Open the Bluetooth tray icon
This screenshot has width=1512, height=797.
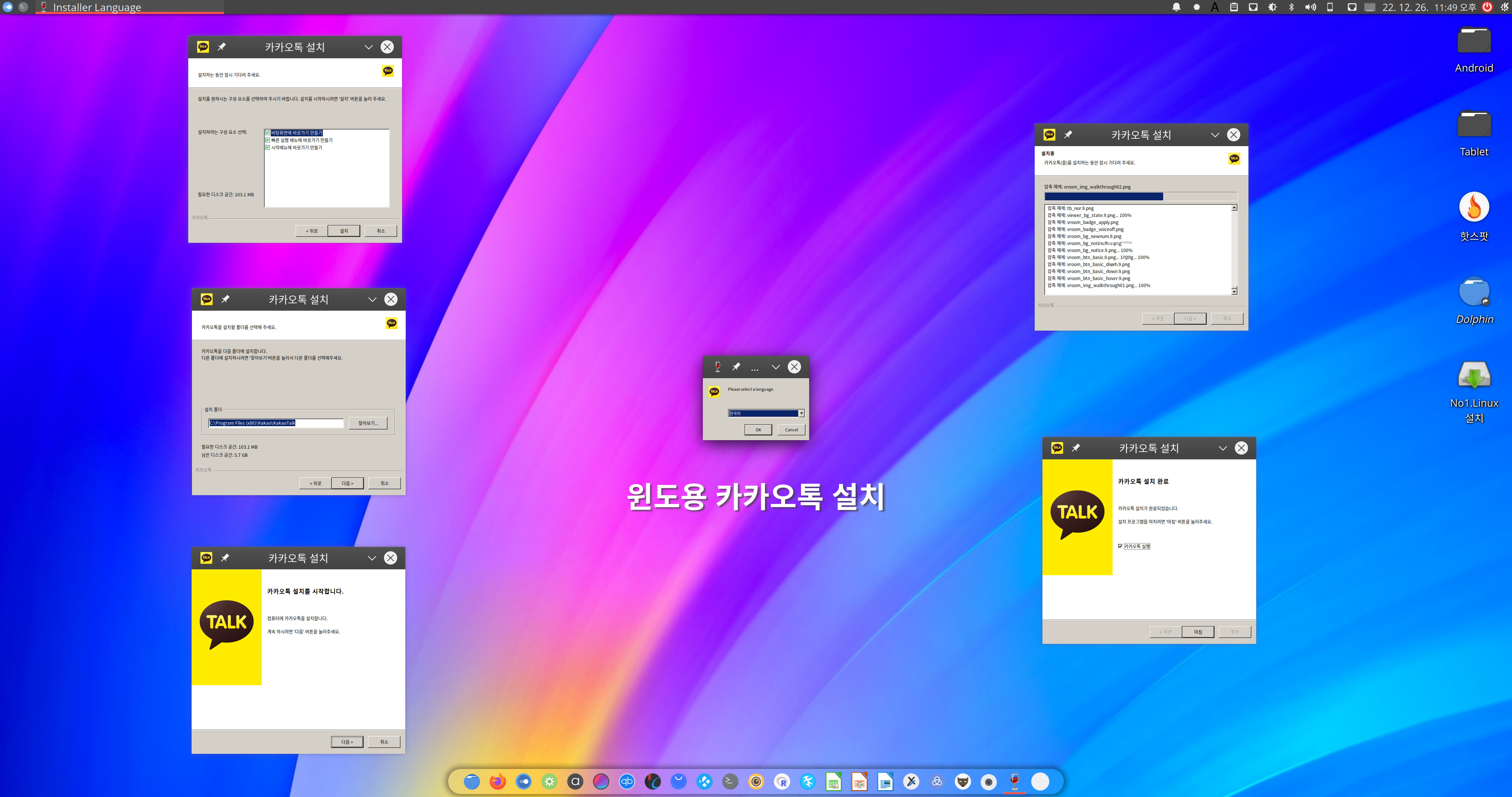tap(1291, 7)
